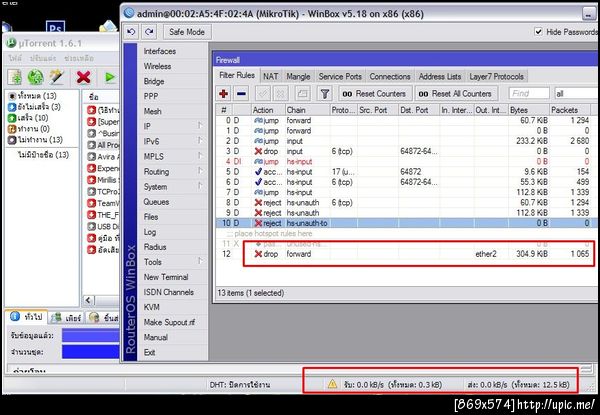Viewport: 600px width, 415px height.
Task: Select rule 3 drop input row
Action: [x=406, y=151]
